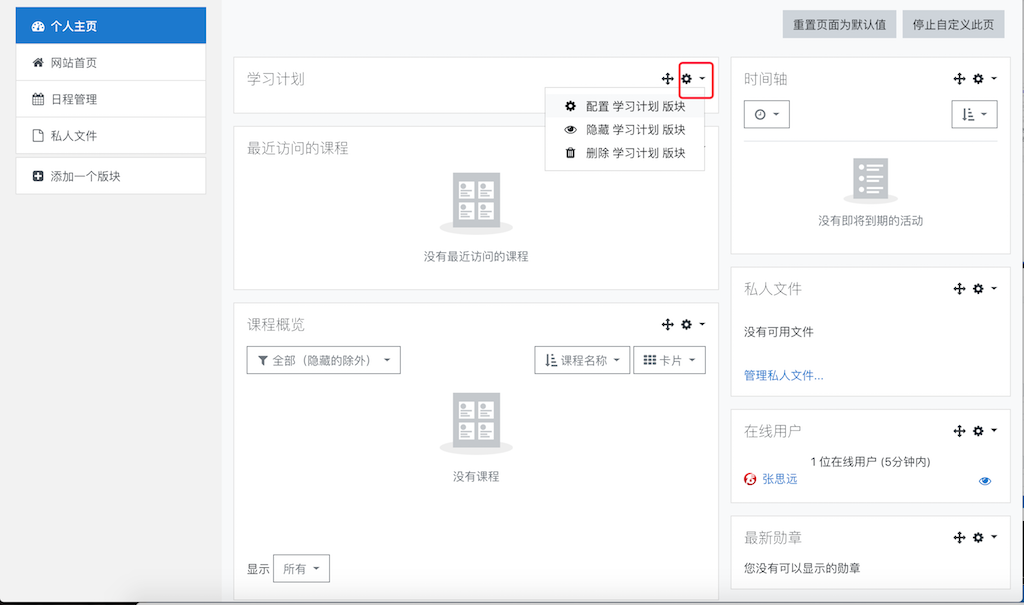Open 时间轴 sort order dropdown
The image size is (1024, 605).
click(974, 114)
